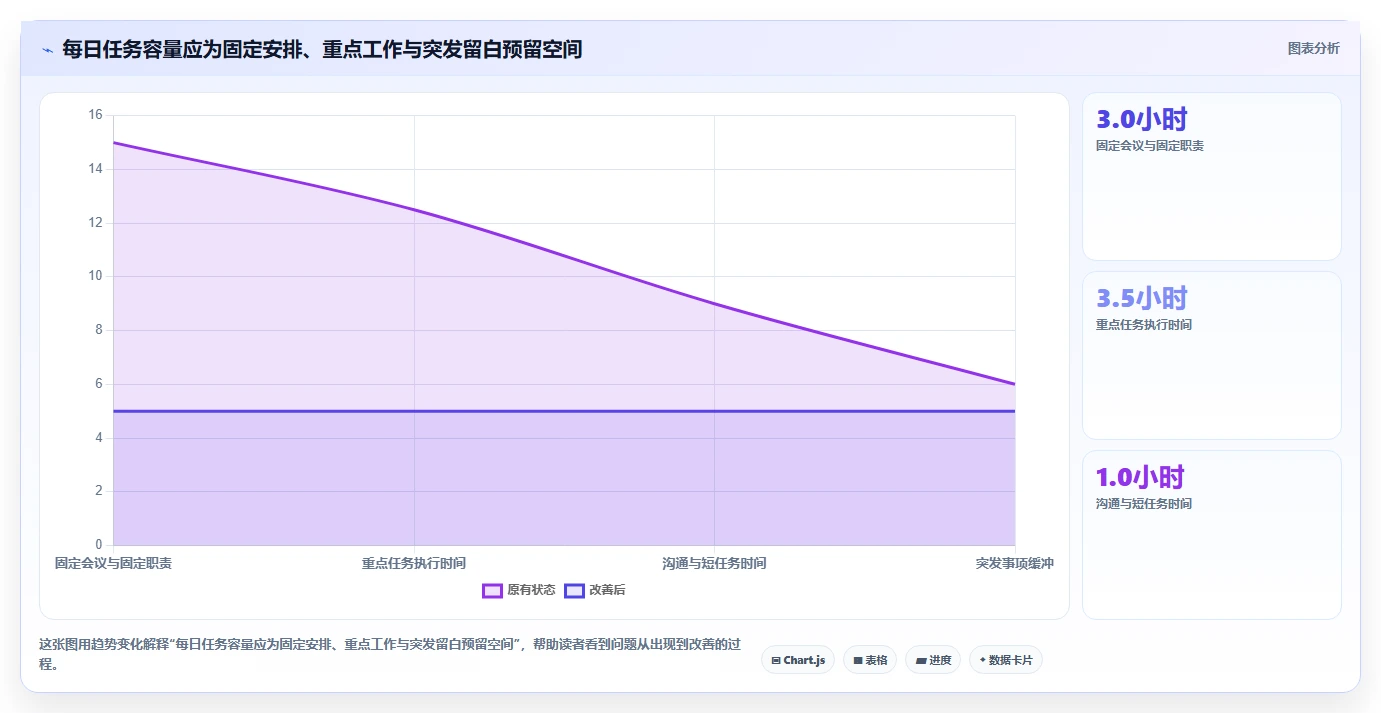Viewport: 1381px width, 713px height.
Task: Toggle the 原有状态 legend item
Action: [x=519, y=590]
